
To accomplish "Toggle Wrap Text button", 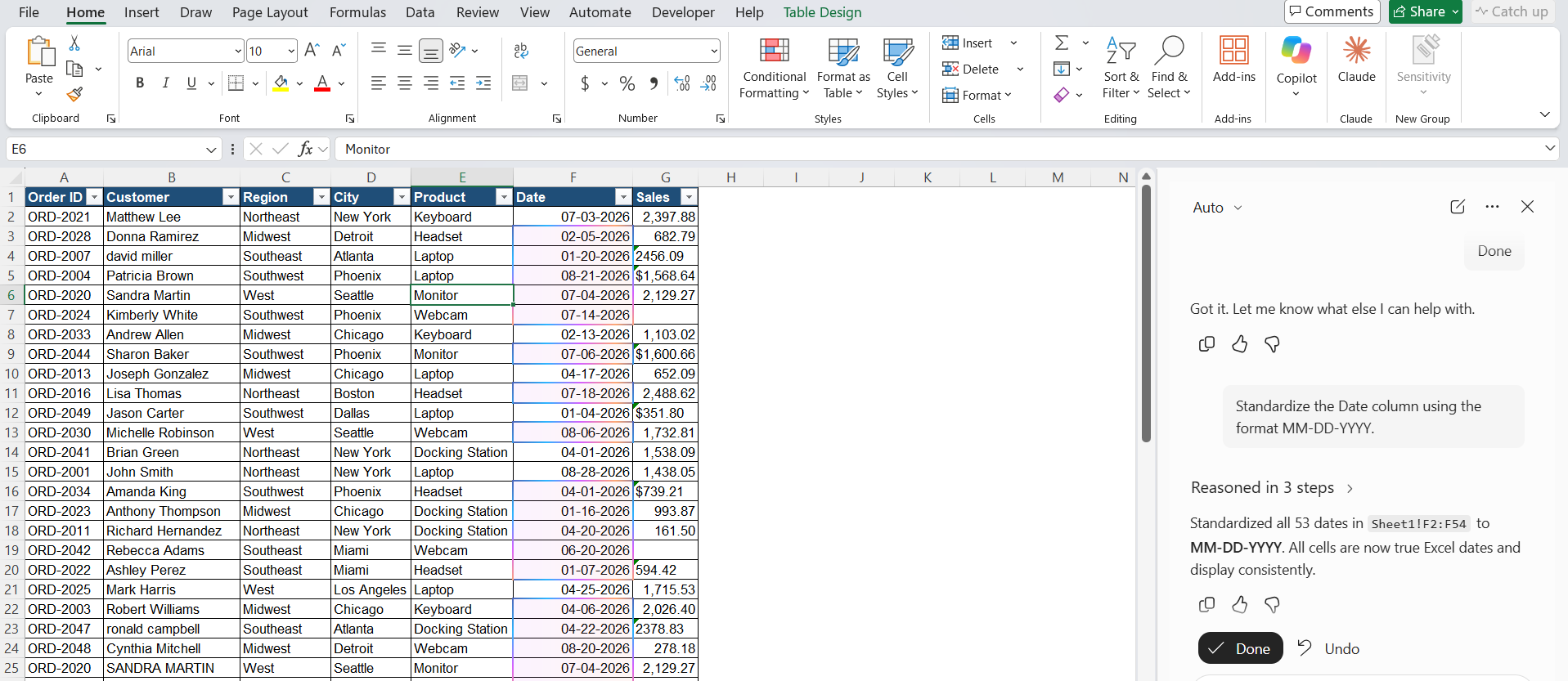I will (x=521, y=51).
